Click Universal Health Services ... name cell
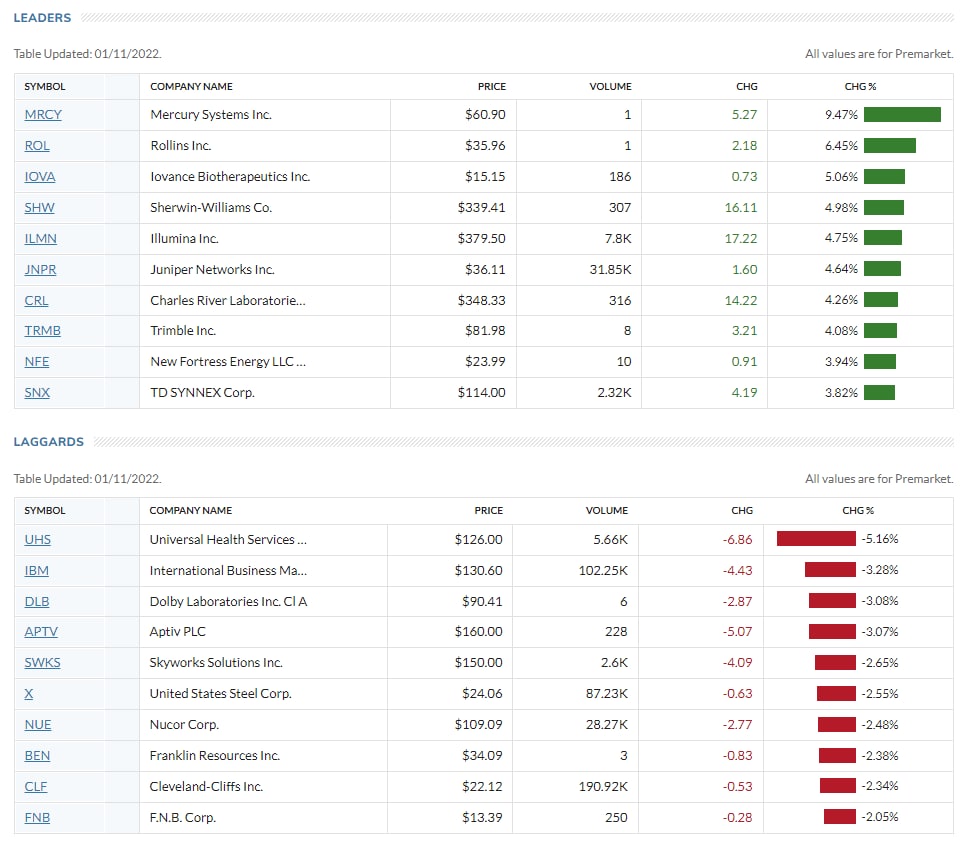The image size is (967, 843). click(228, 540)
